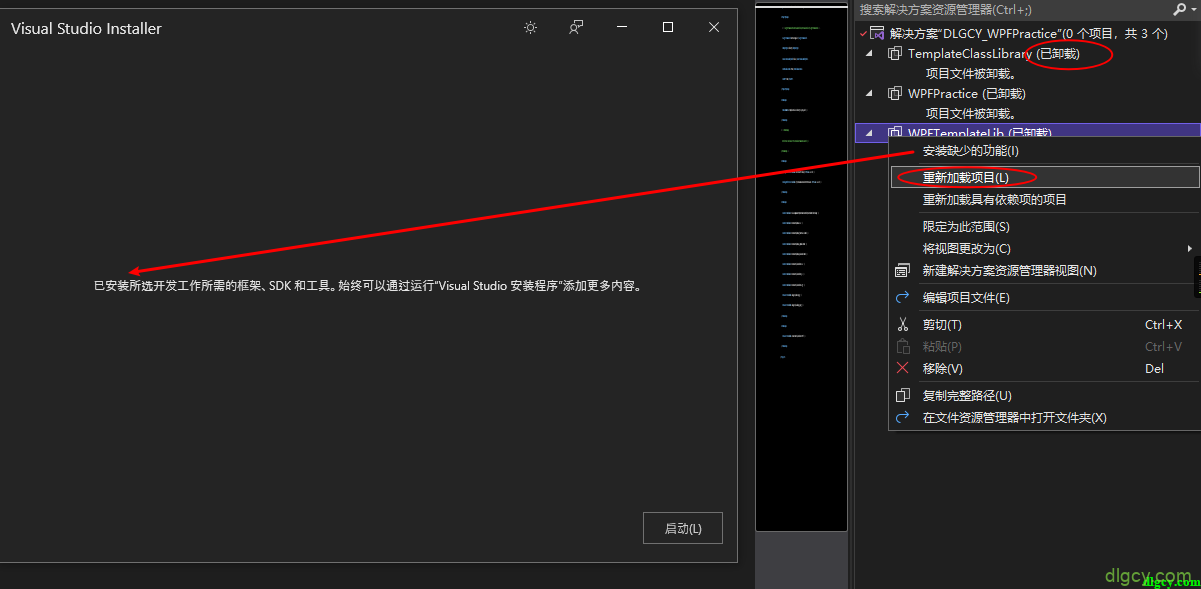1201x589 pixels.
Task: Collapse the TemplateClassLibrary project node
Action: pos(868,53)
